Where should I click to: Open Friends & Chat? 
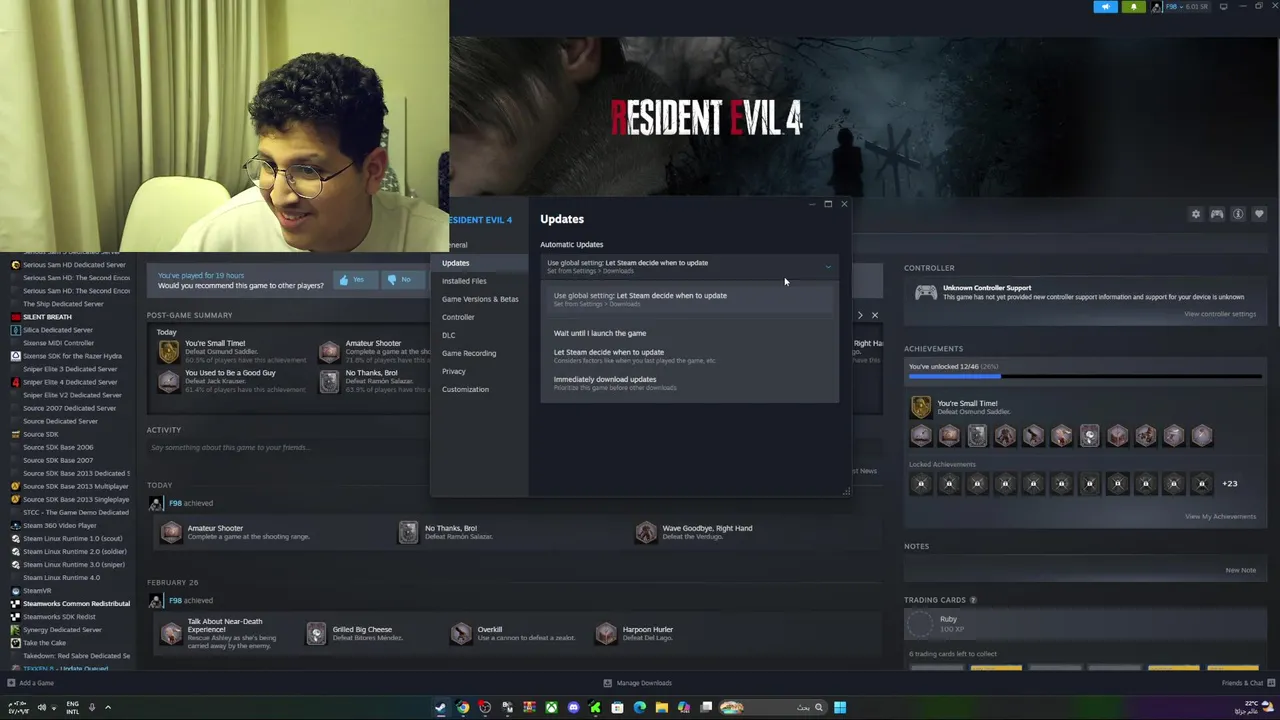click(1246, 683)
